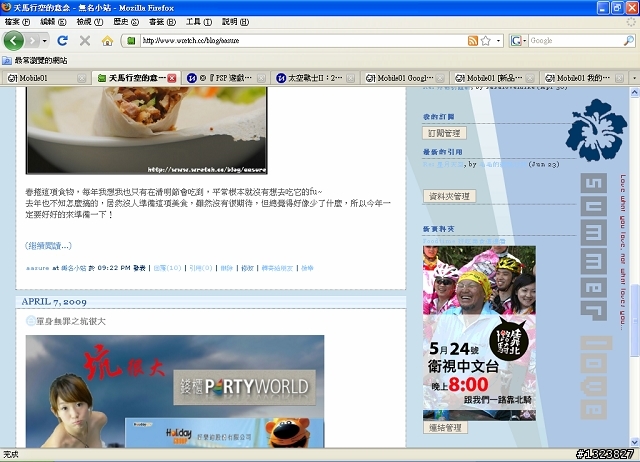Click the scrollbar up arrow
640x462 pixels.
click(634, 93)
